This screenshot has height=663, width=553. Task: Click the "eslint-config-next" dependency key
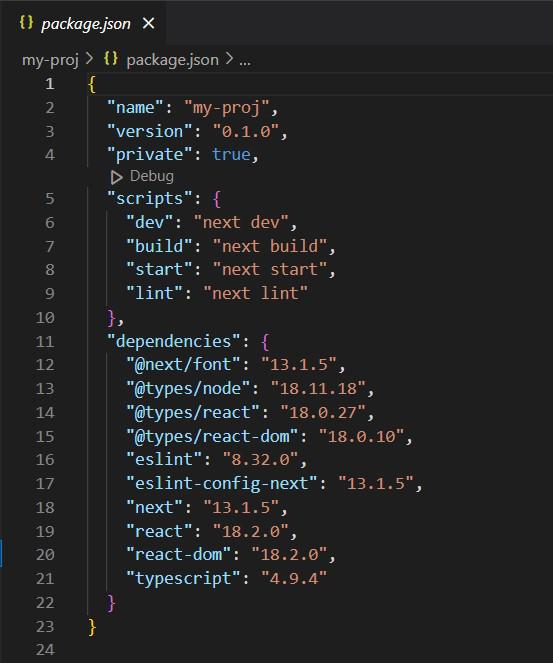point(222,483)
